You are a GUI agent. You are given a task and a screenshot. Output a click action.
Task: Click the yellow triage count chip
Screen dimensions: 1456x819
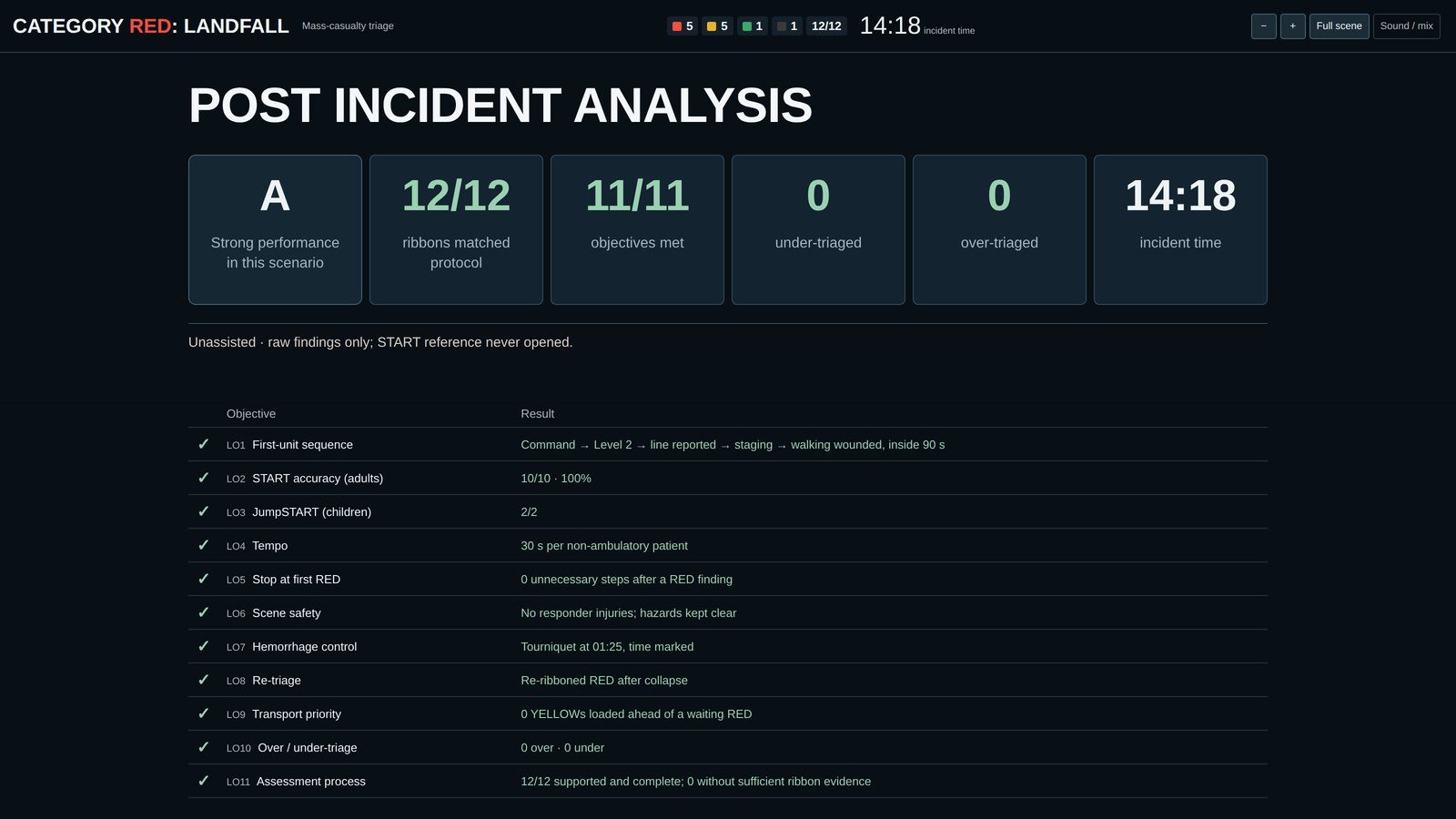tap(717, 26)
